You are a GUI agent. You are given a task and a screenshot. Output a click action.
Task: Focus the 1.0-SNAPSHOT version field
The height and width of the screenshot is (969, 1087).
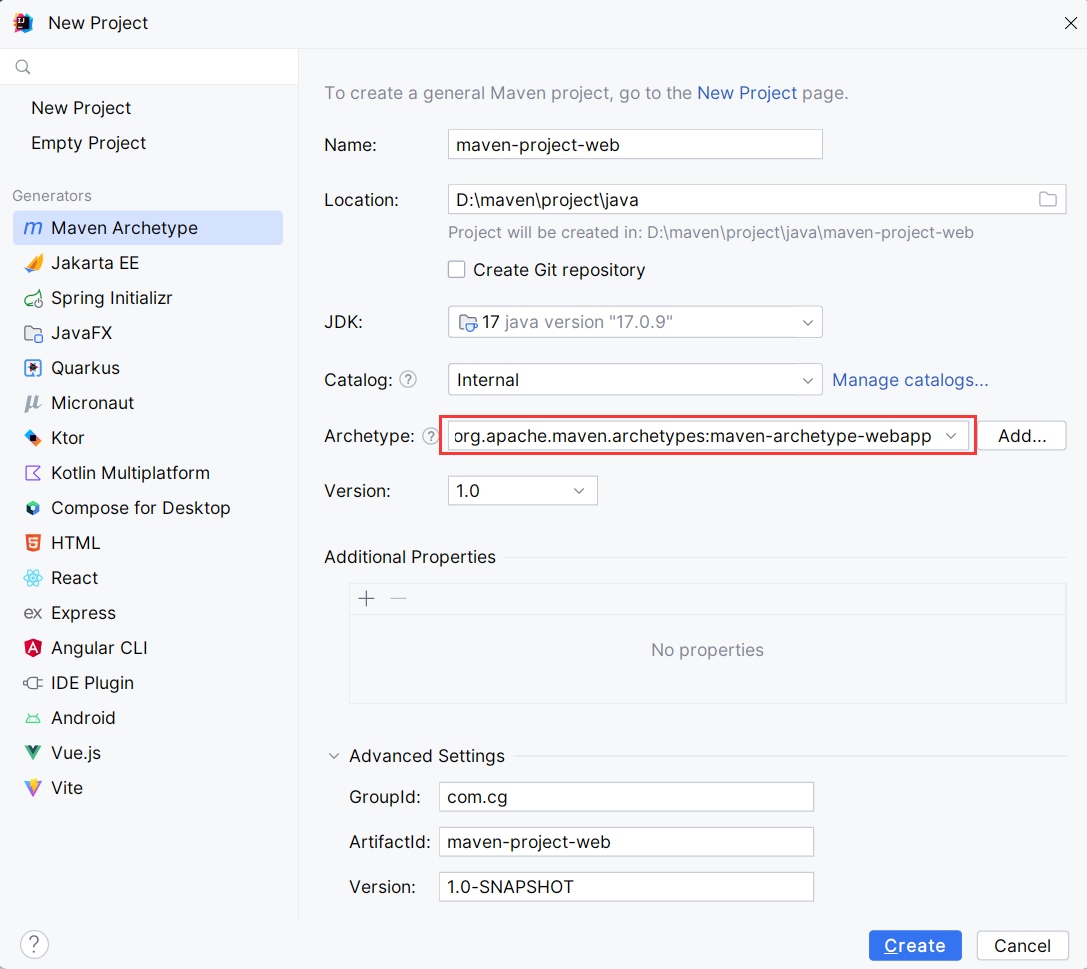point(626,887)
